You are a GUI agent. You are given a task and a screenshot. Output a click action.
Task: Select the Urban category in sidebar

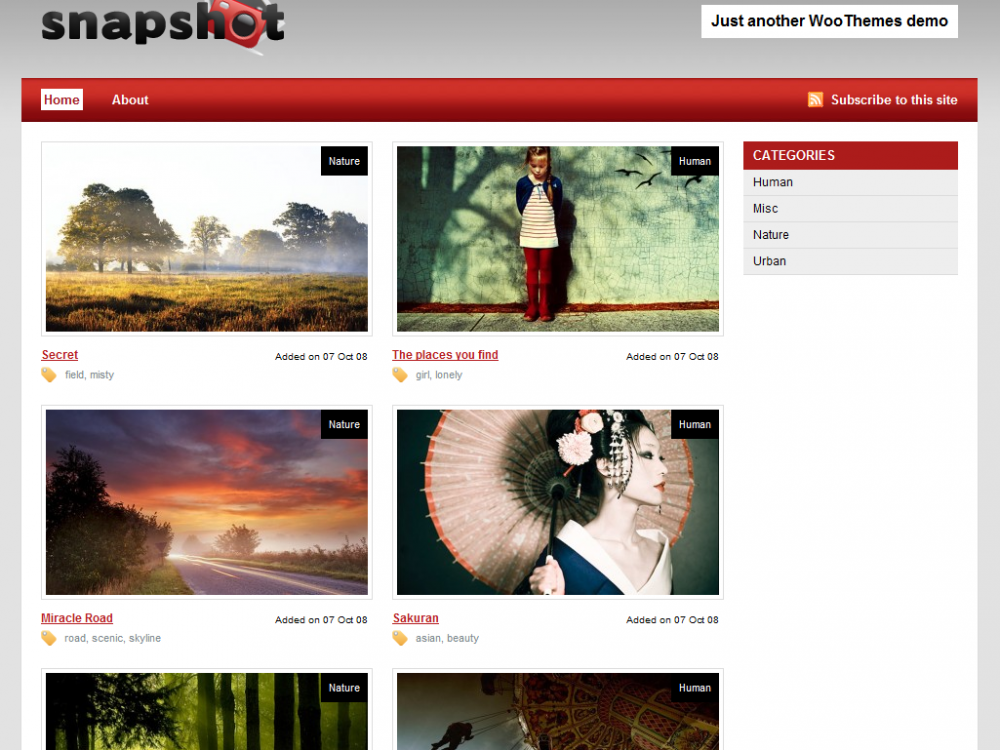pyautogui.click(x=850, y=261)
